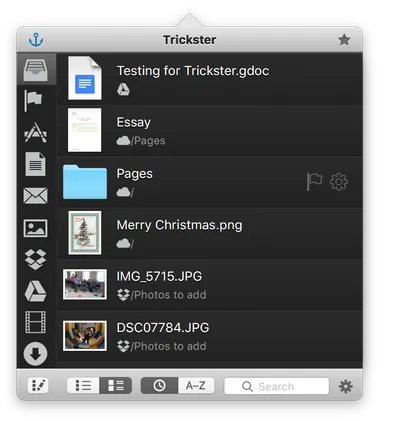Select the Applications filter icon
The image size is (404, 421).
point(35,133)
